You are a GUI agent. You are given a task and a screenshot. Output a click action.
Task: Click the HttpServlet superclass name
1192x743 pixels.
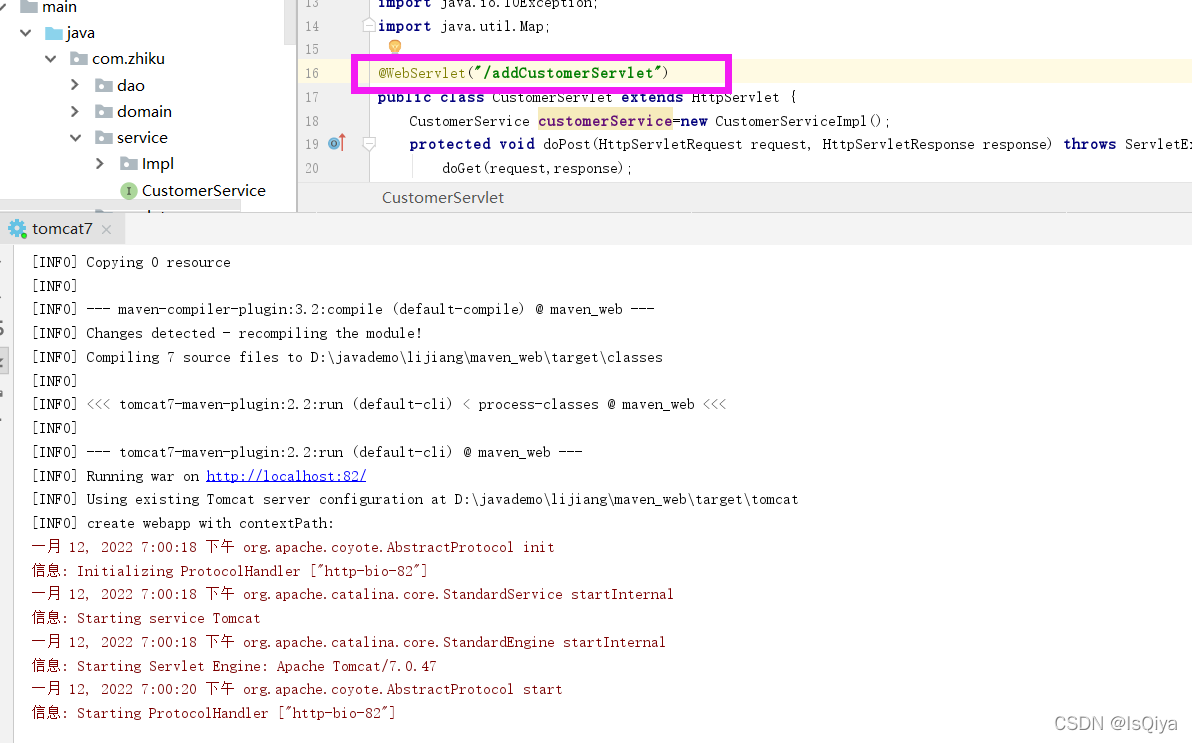click(735, 97)
